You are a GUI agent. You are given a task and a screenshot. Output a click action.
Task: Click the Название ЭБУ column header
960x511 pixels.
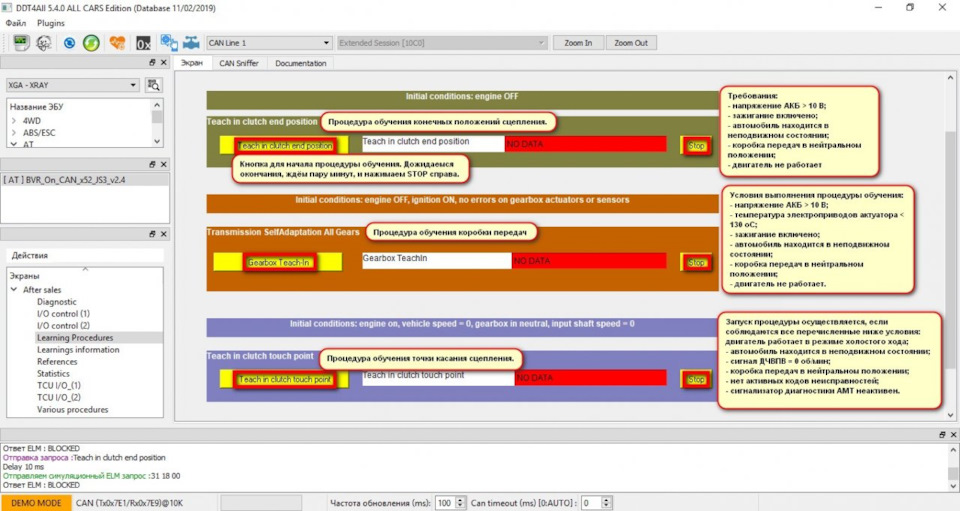37,106
